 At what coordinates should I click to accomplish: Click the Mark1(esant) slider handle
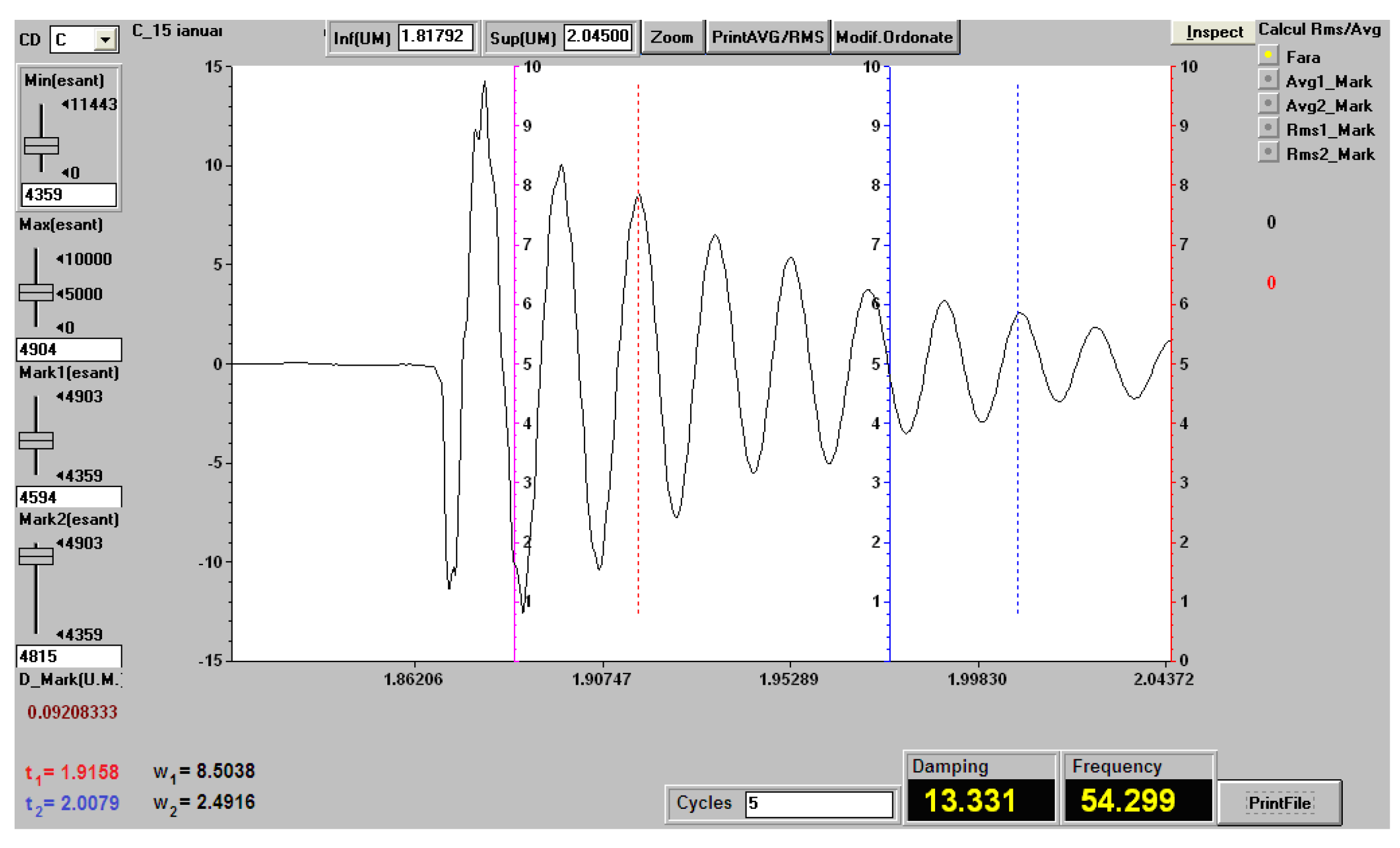click(36, 440)
